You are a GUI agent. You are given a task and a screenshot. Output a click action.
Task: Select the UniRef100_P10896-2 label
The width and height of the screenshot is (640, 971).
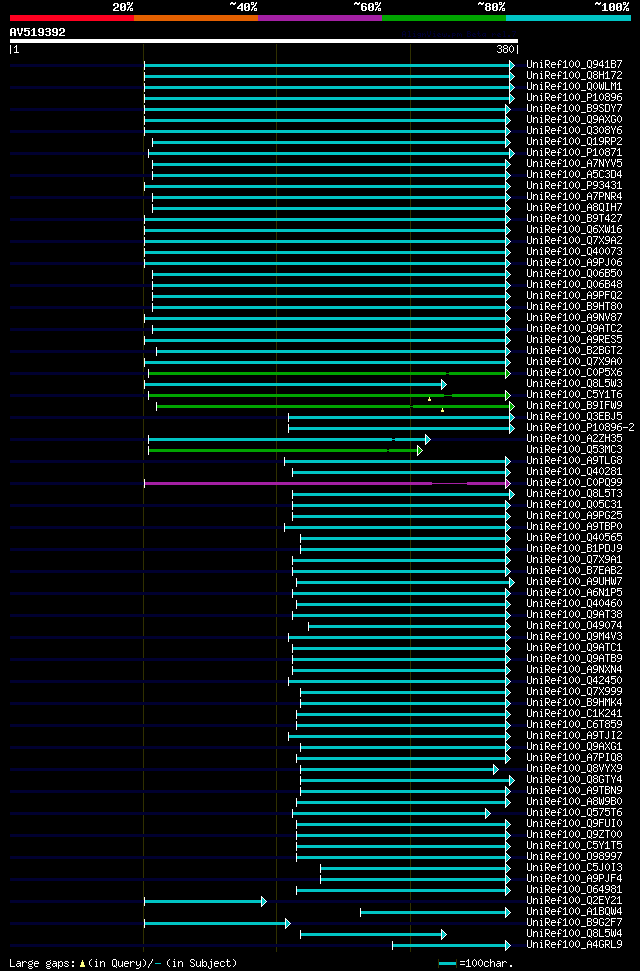[581, 428]
